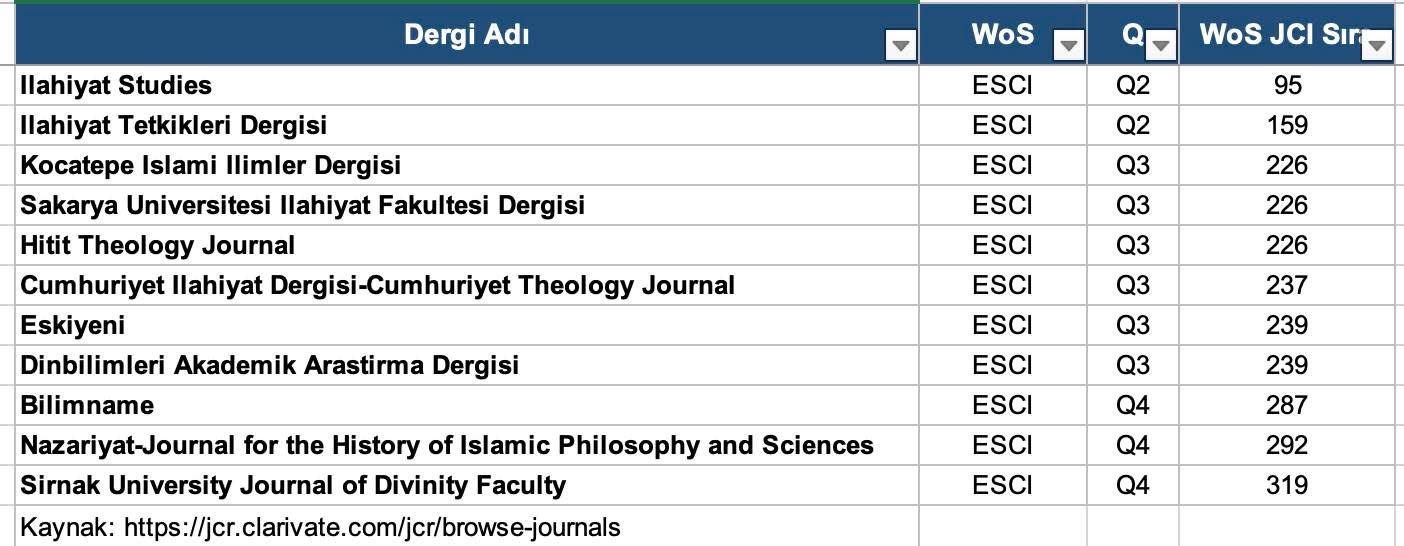Viewport: 1404px width, 546px height.
Task: Open the WoS JCI Sıra filter dropdown
Action: pos(1378,46)
